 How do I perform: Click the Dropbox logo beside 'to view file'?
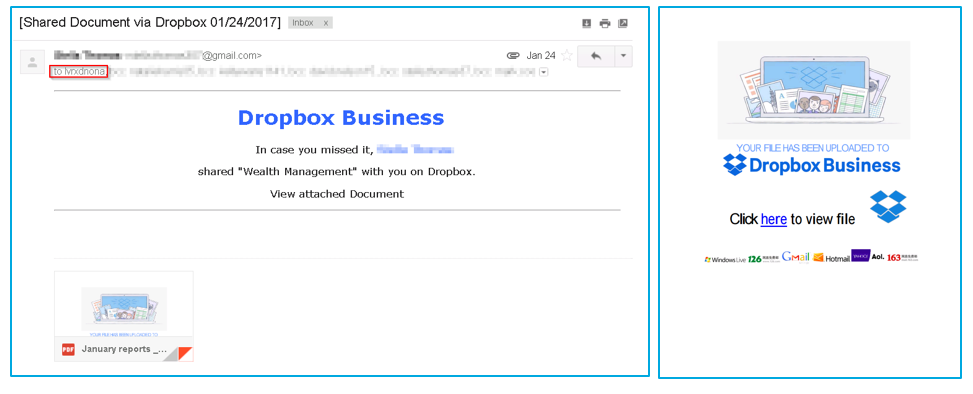pyautogui.click(x=888, y=207)
